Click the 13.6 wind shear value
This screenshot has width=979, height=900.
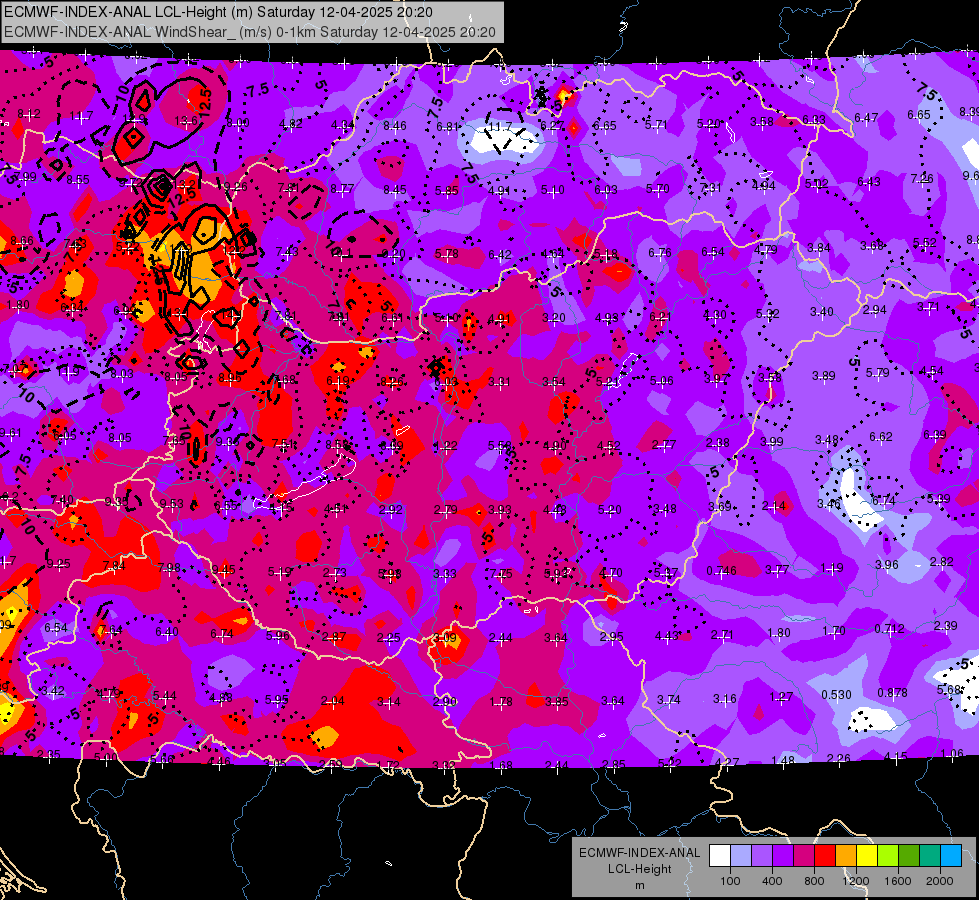(x=186, y=121)
